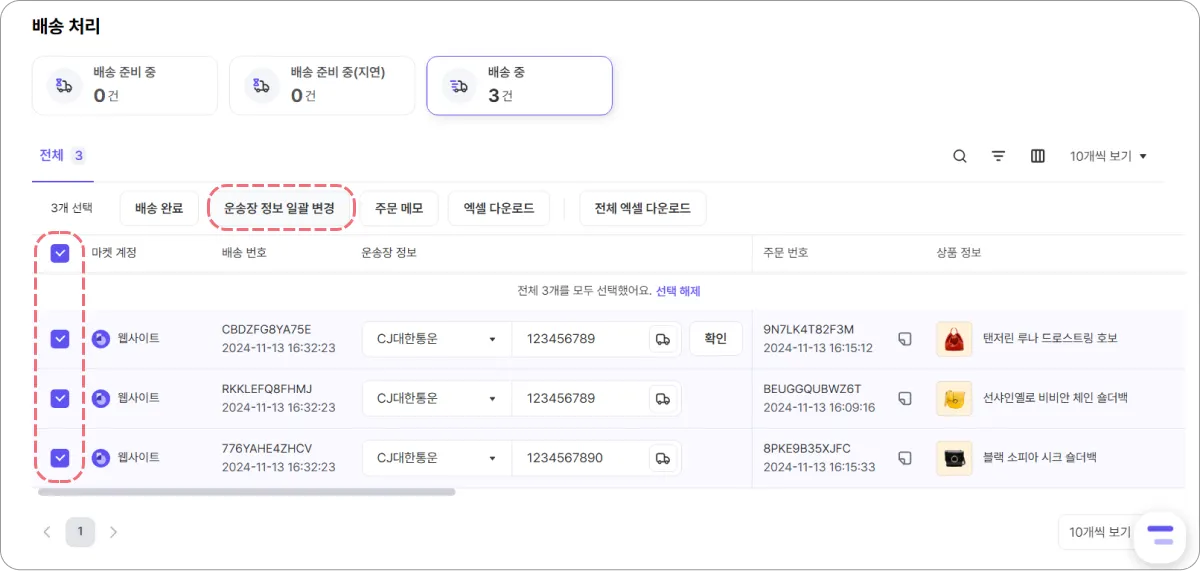Click the 선택 해제 link
The image size is (1200, 571).
click(x=678, y=291)
